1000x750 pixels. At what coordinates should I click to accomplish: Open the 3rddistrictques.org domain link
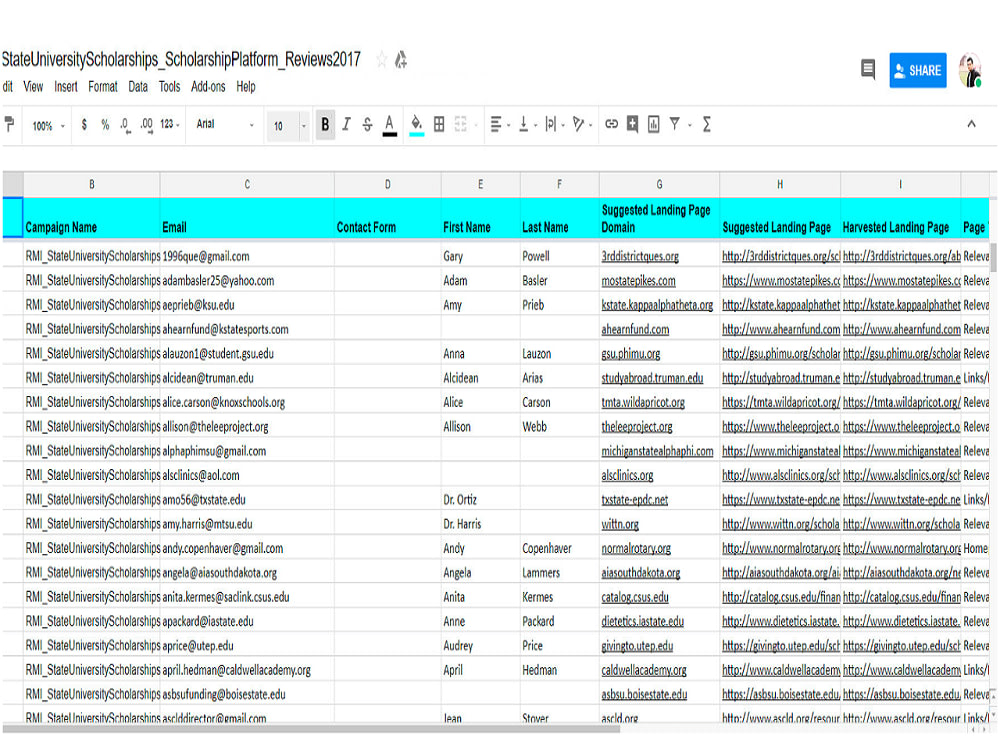640,256
